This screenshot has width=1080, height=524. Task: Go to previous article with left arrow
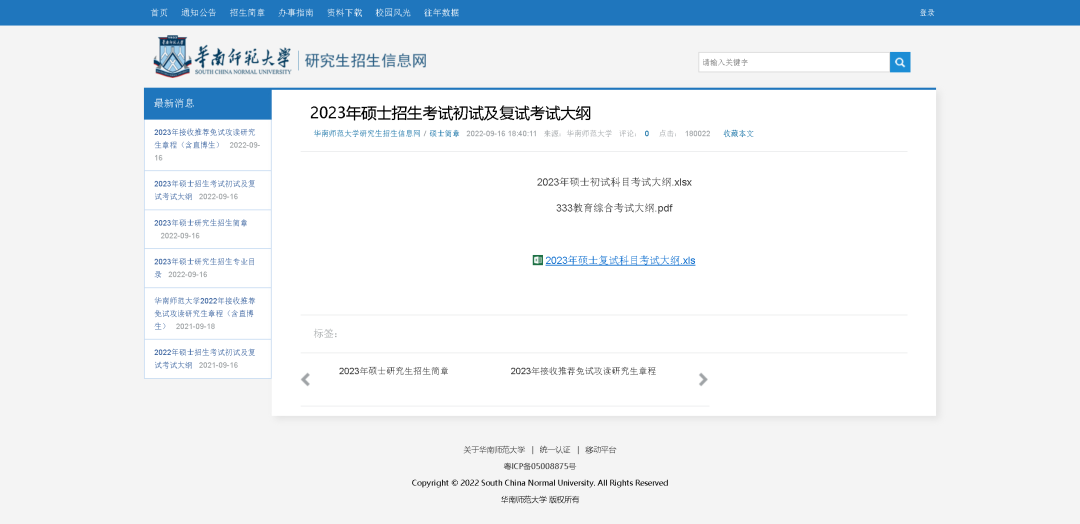coord(306,379)
